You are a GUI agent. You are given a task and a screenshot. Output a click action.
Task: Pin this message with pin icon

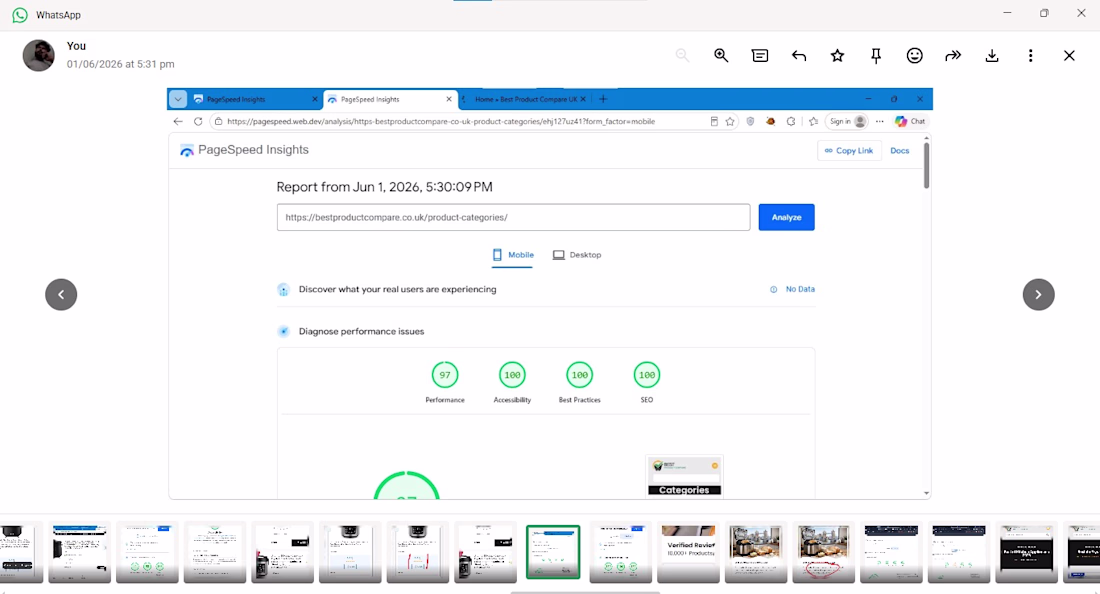coord(876,55)
